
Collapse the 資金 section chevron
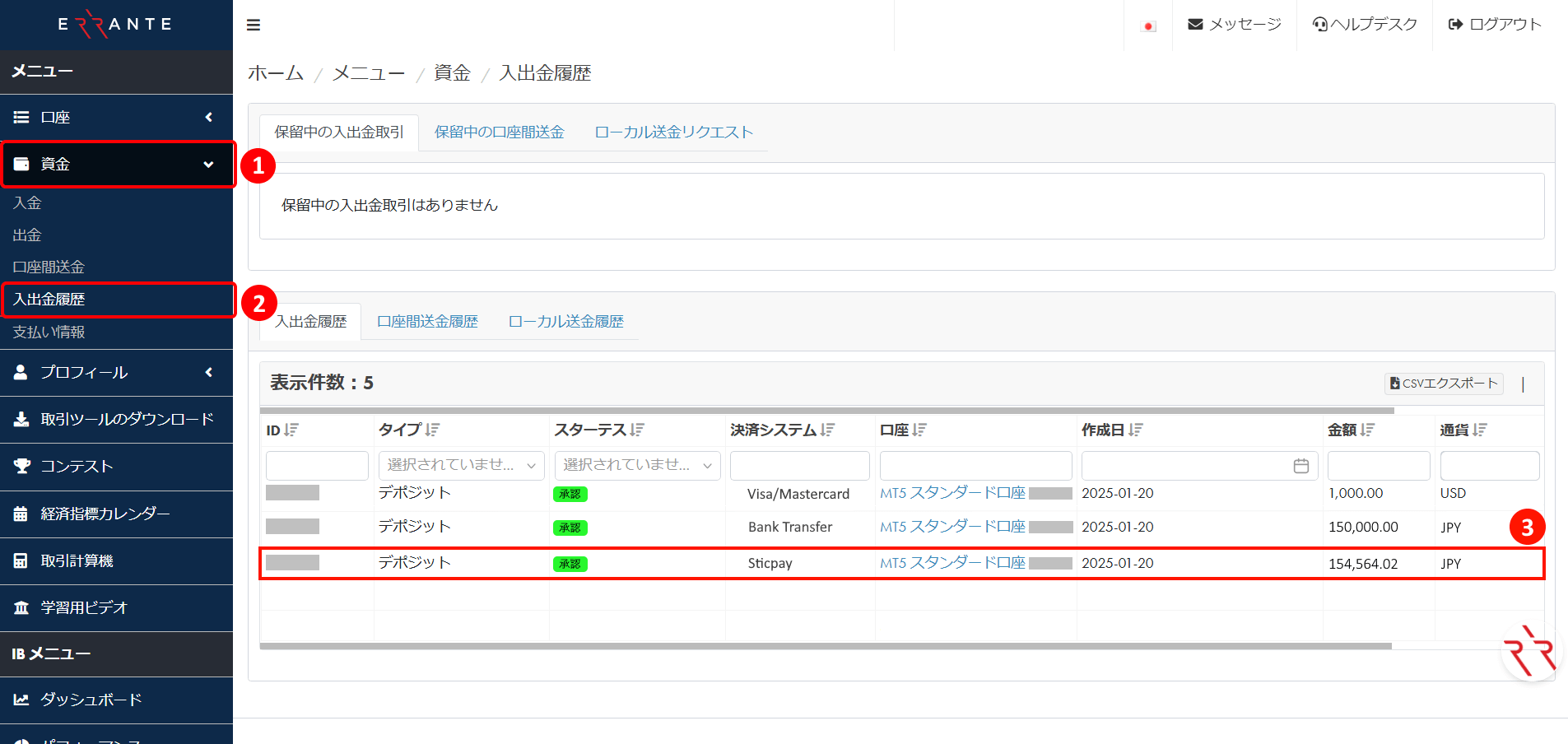[x=208, y=164]
